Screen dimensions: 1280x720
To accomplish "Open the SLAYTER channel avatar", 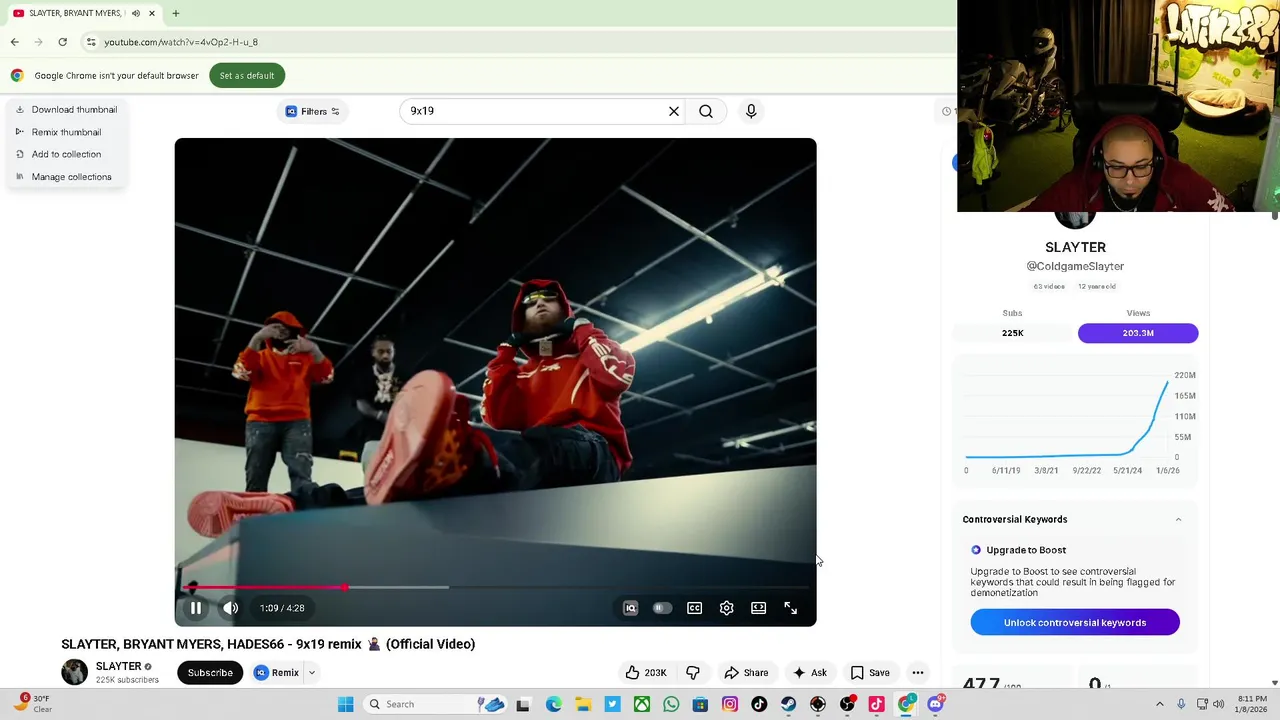I will click(x=75, y=672).
